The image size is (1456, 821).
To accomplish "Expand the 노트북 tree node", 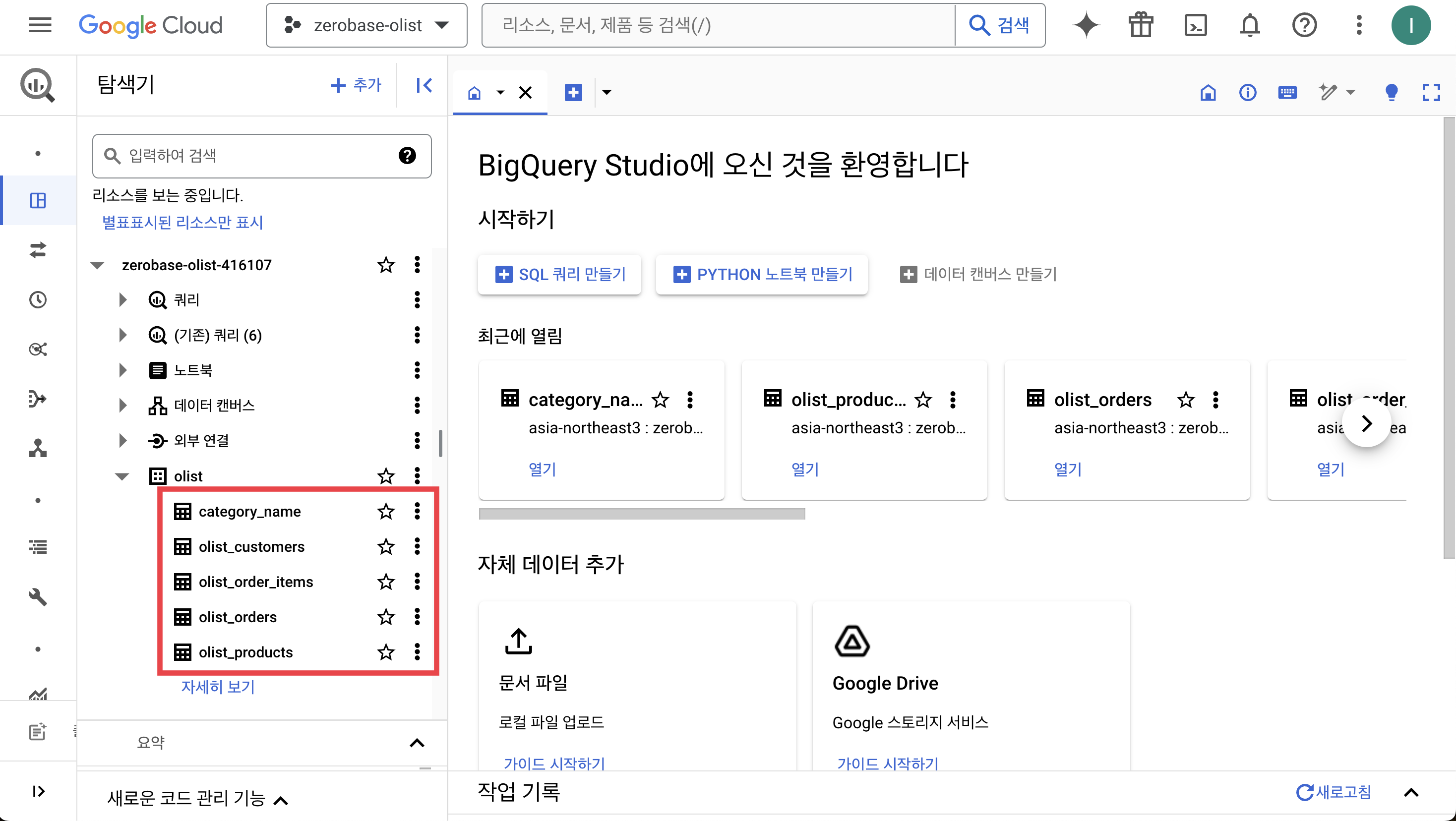I will [122, 370].
